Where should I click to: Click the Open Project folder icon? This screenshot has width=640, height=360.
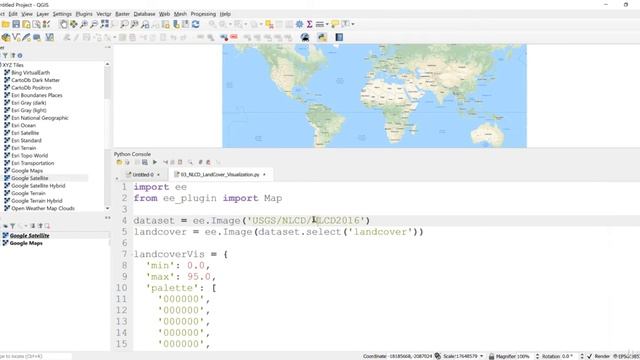tap(6, 24)
